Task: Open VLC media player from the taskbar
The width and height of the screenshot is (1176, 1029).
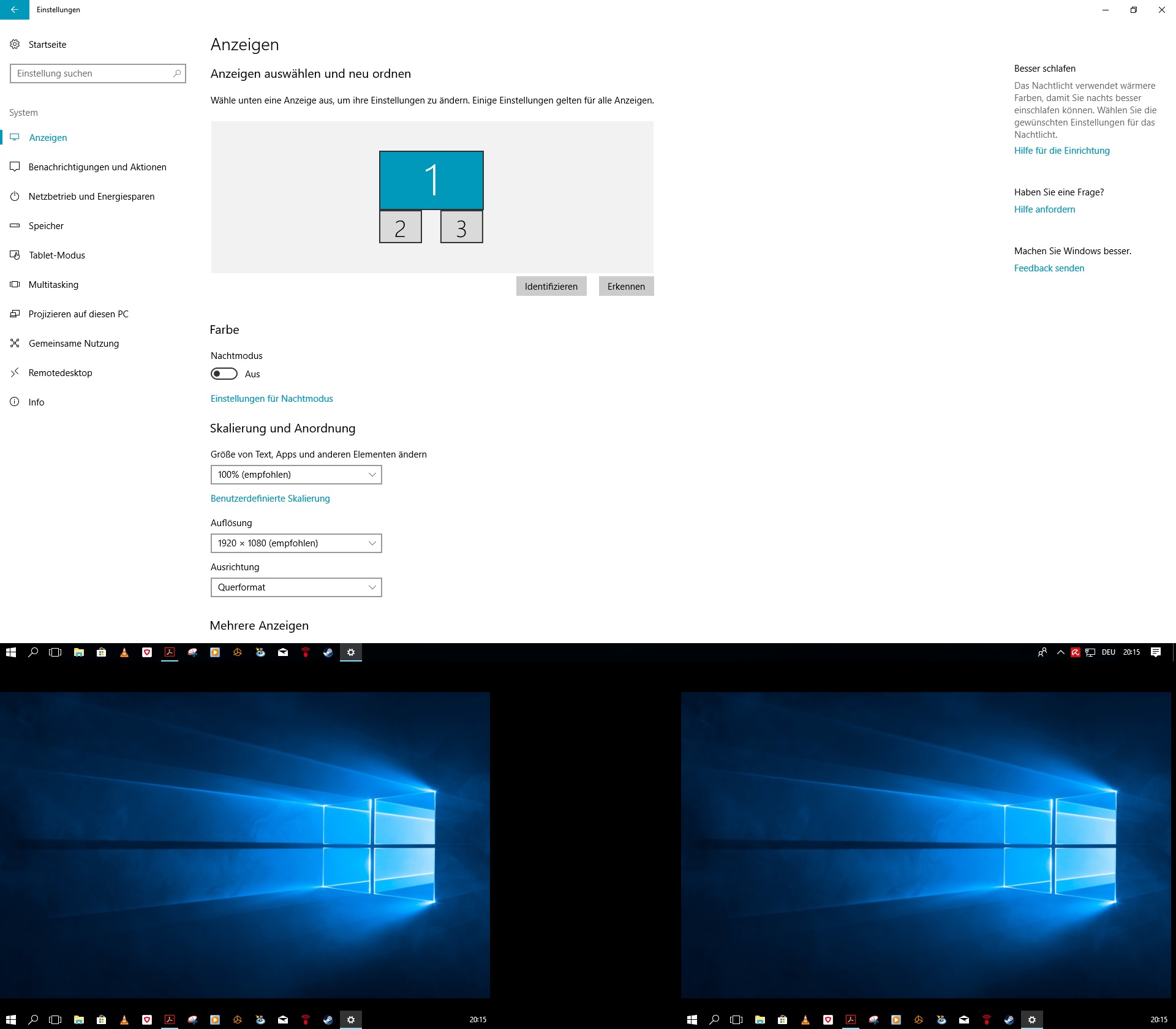Action: [124, 652]
